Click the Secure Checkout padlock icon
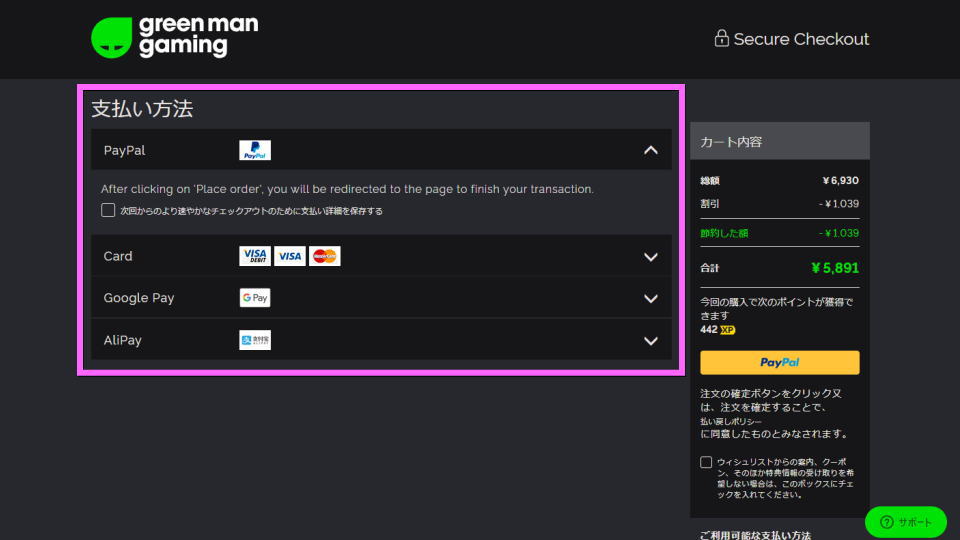The image size is (960, 540). (x=721, y=38)
